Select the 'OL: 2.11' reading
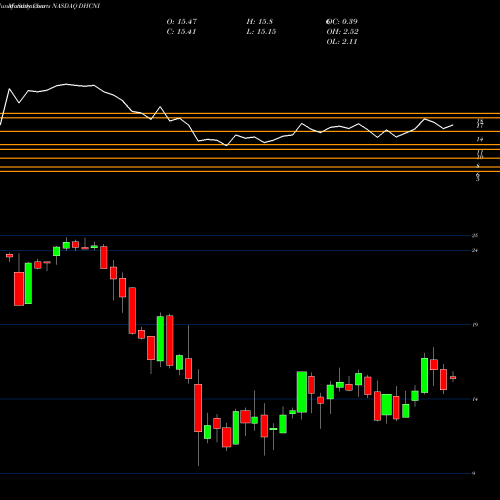 pos(342,42)
